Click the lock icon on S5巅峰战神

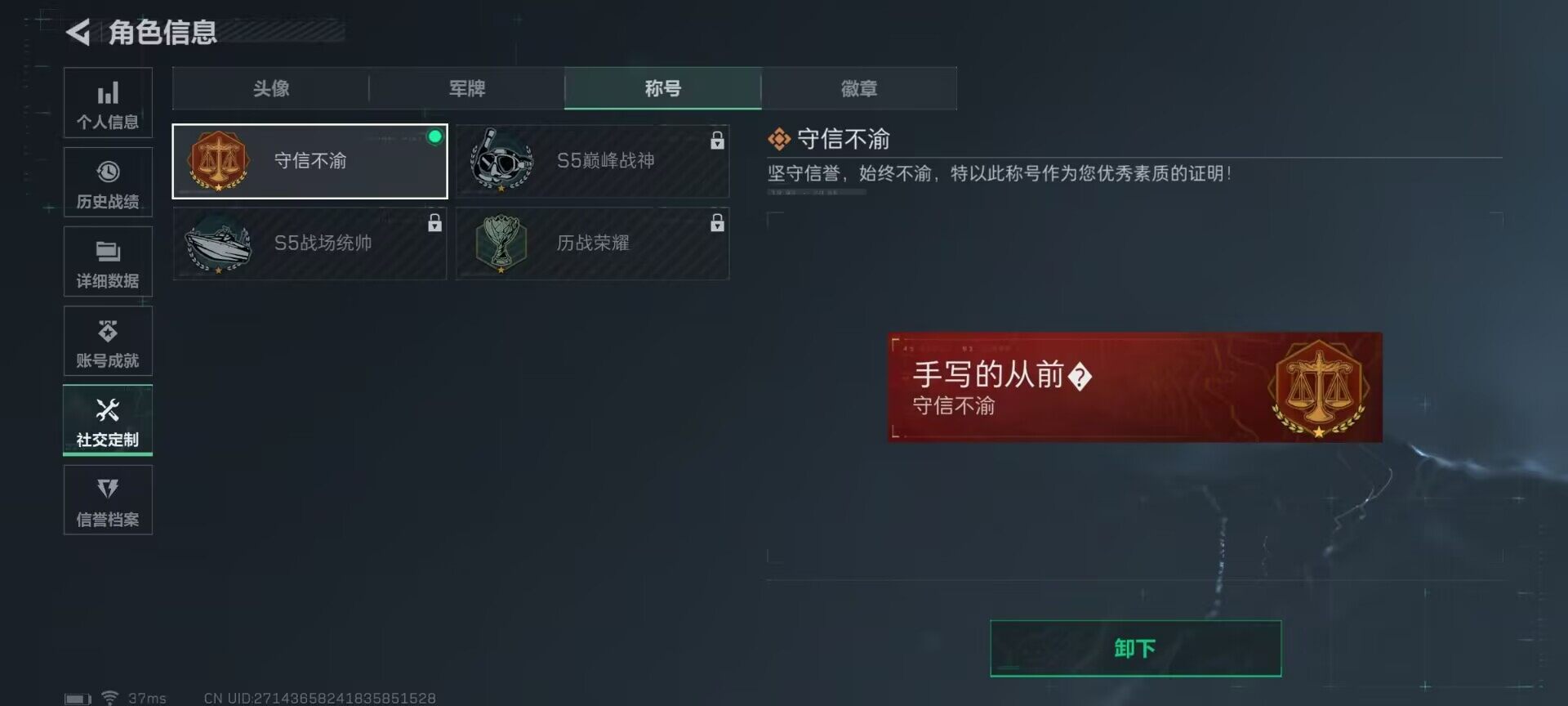(717, 141)
